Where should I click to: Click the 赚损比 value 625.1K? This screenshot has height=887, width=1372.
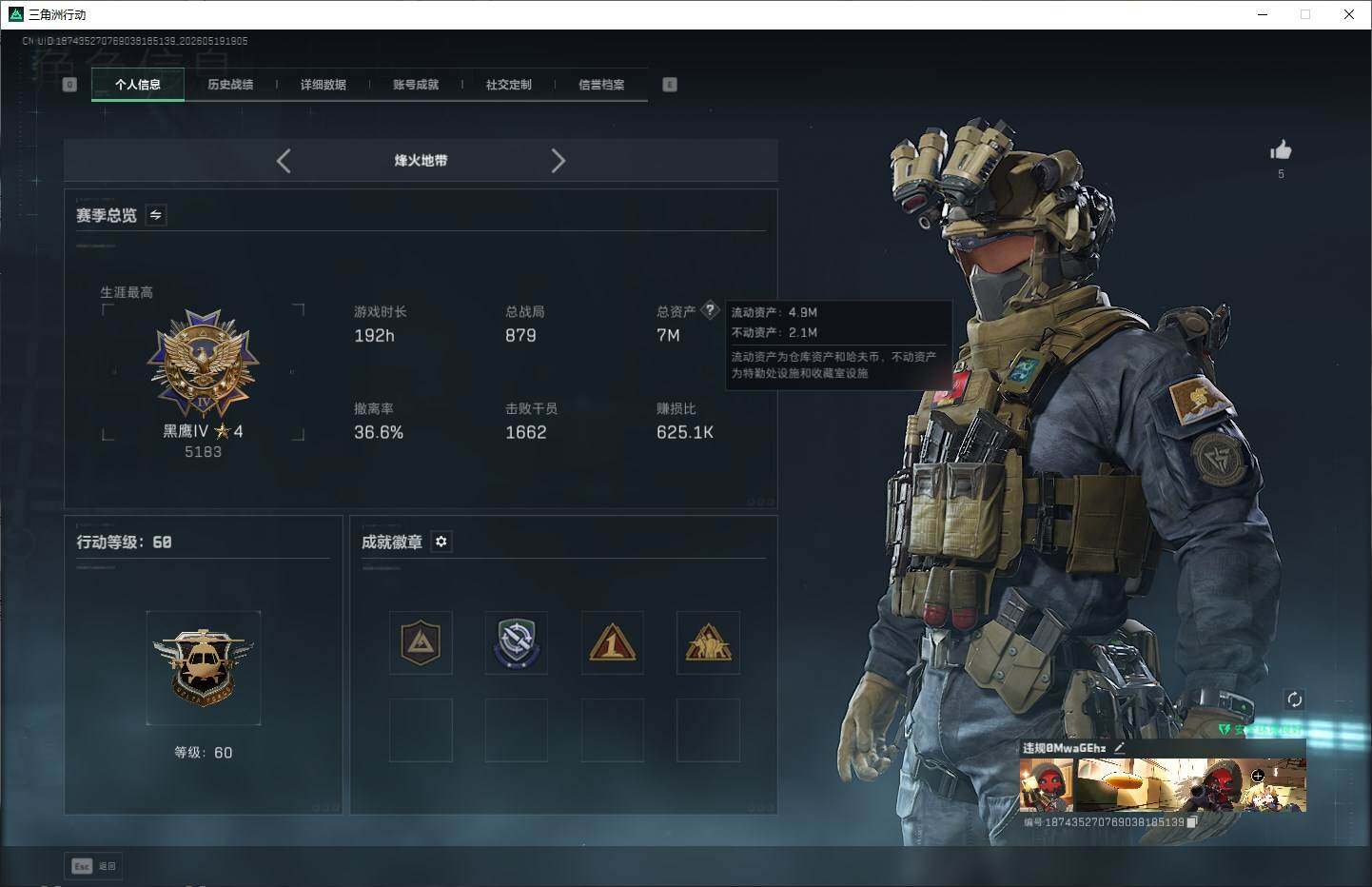[685, 433]
